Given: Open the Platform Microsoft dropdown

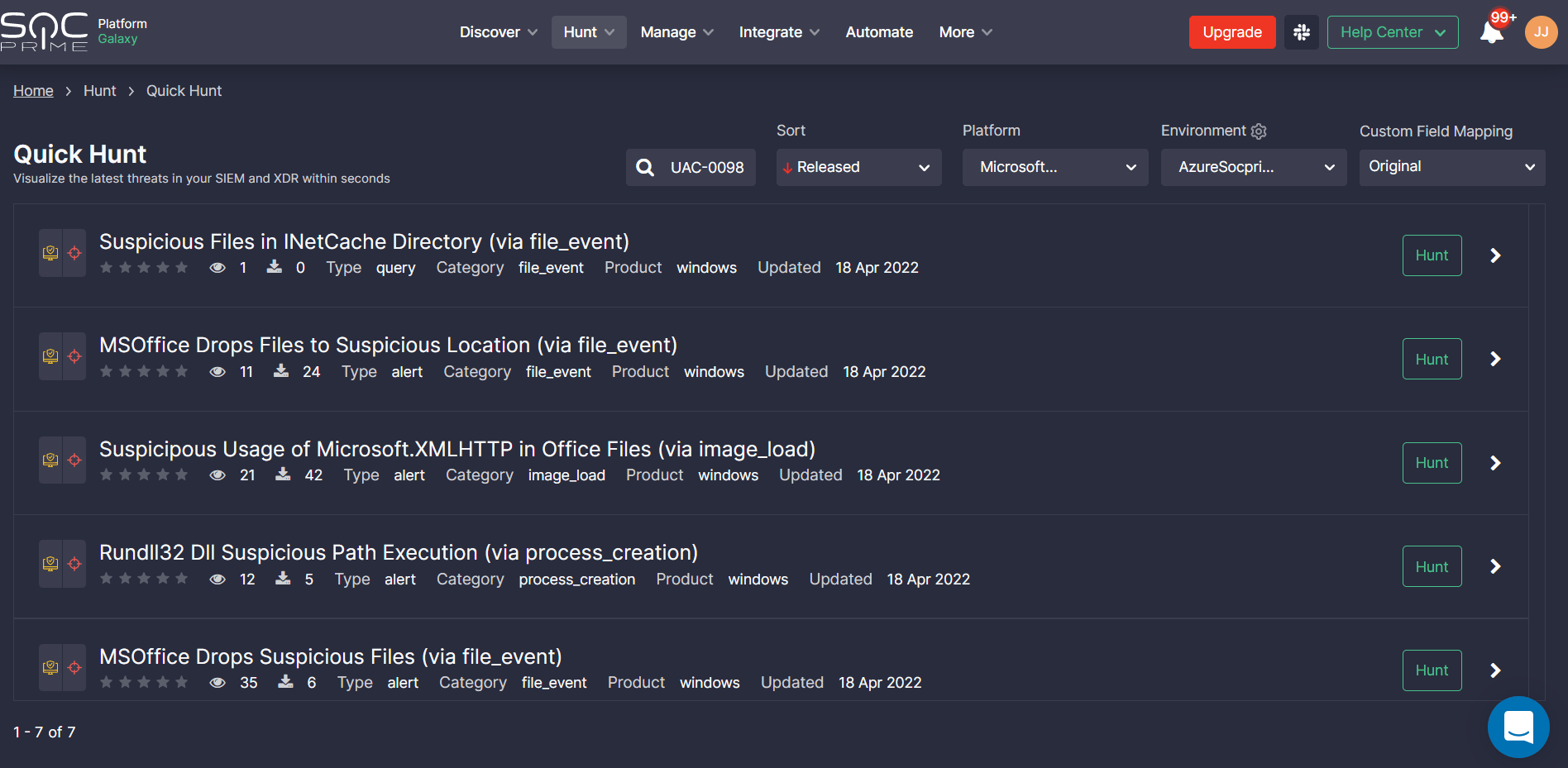Looking at the screenshot, I should (x=1054, y=168).
